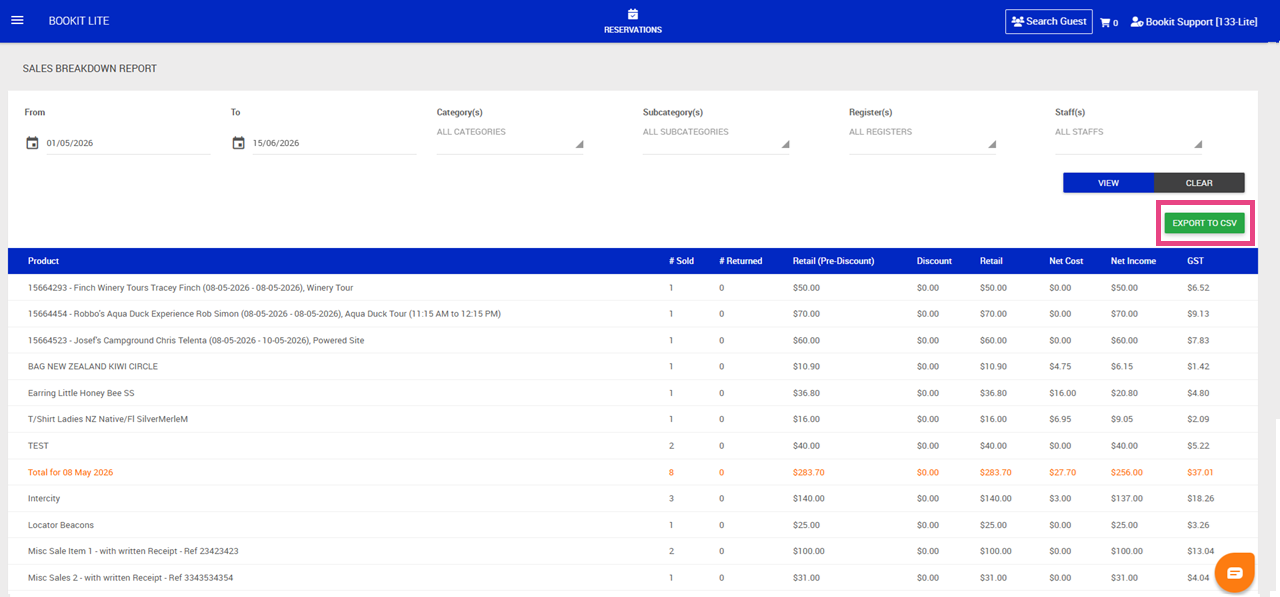Select the Locator Beacons row

click(632, 525)
